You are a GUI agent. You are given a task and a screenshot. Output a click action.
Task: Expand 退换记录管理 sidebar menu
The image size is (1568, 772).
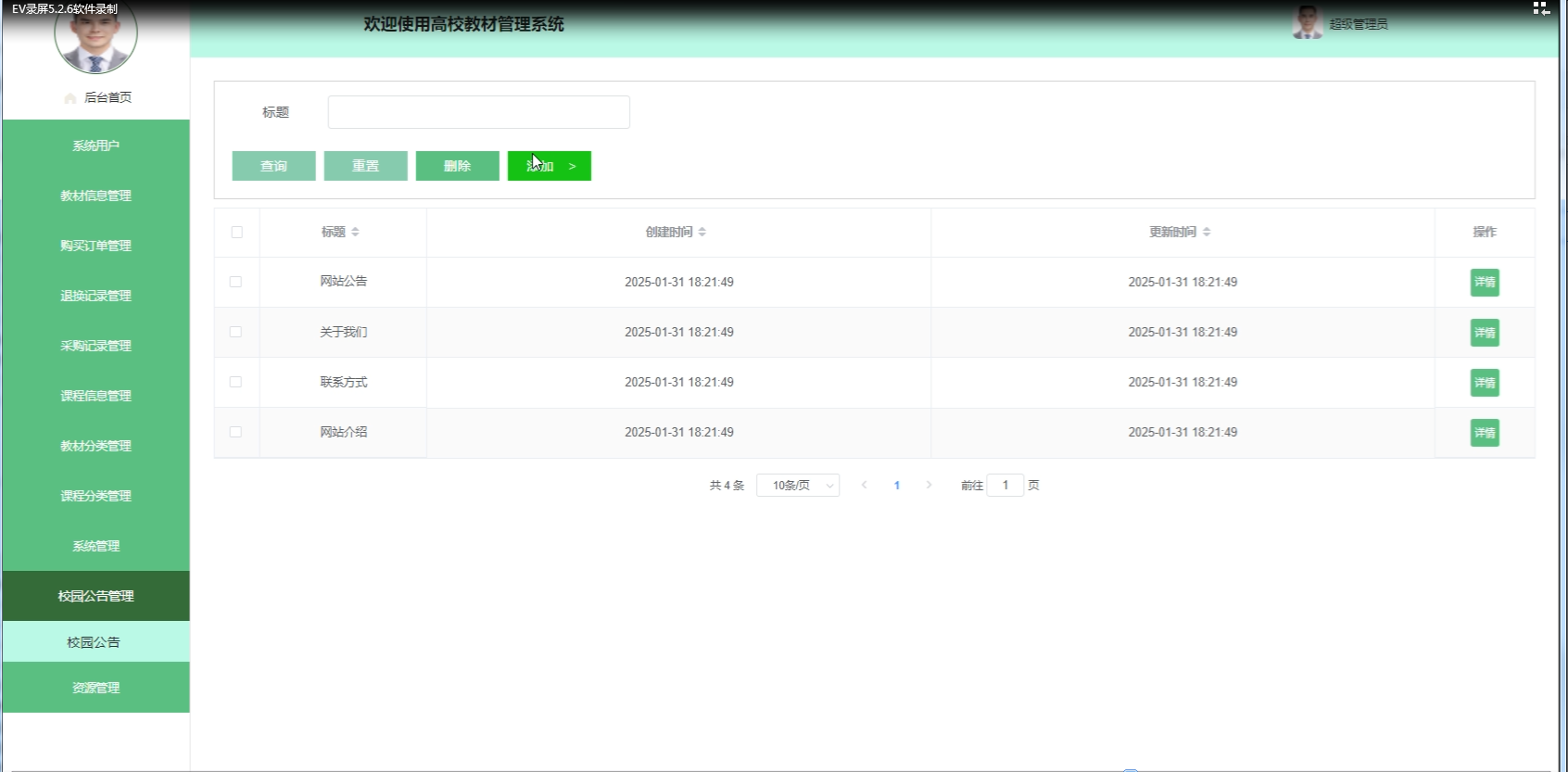pos(96,296)
